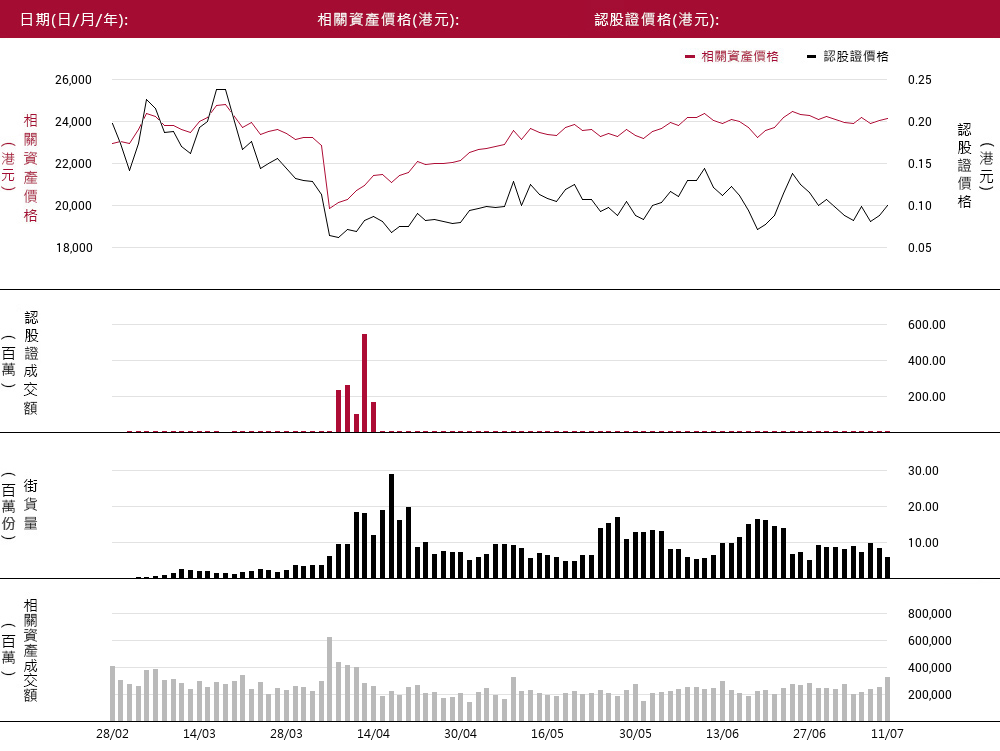Click the black 認股證價格 legend color marker
This screenshot has height=751, width=1000.
(x=811, y=57)
